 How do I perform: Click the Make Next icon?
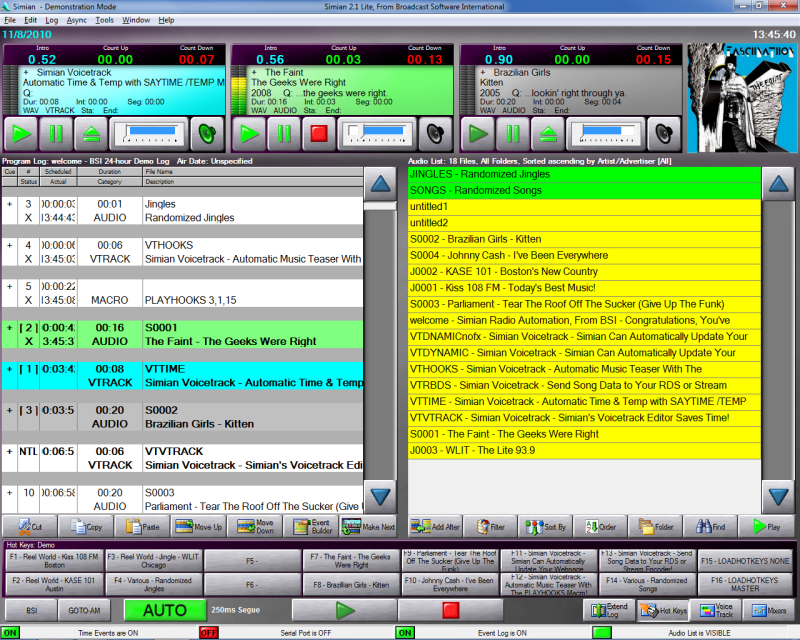[366, 526]
